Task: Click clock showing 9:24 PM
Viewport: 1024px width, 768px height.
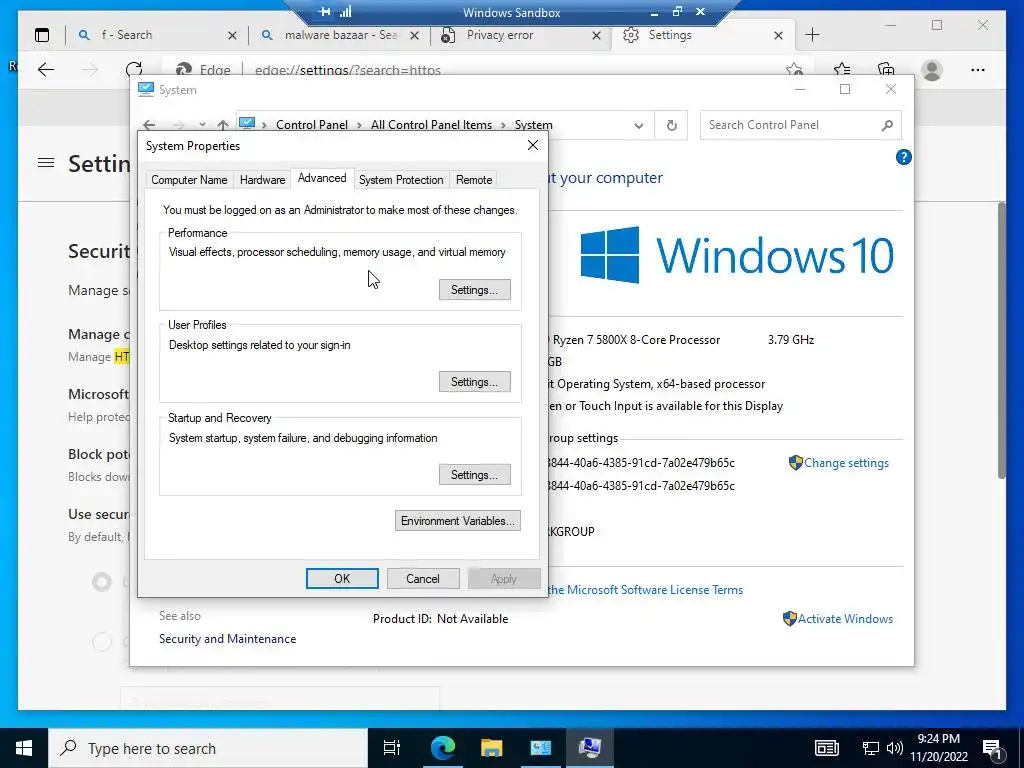Action: point(938,739)
